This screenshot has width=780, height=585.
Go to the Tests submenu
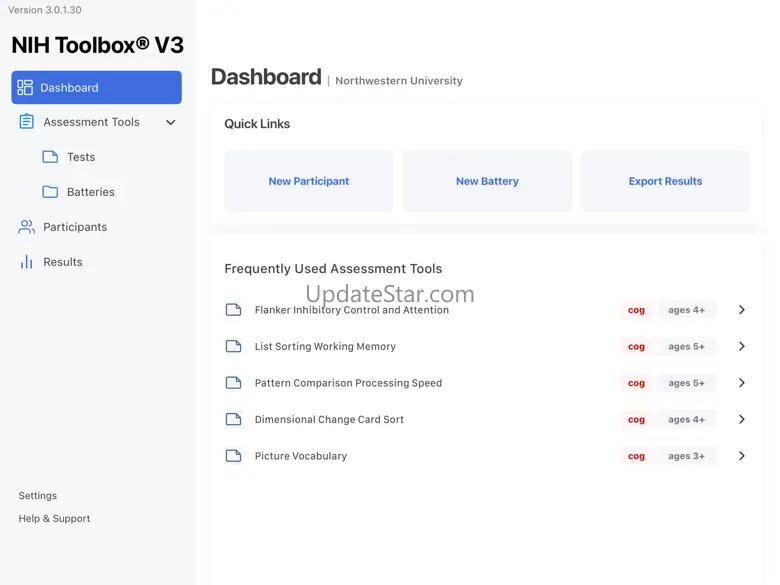81,157
